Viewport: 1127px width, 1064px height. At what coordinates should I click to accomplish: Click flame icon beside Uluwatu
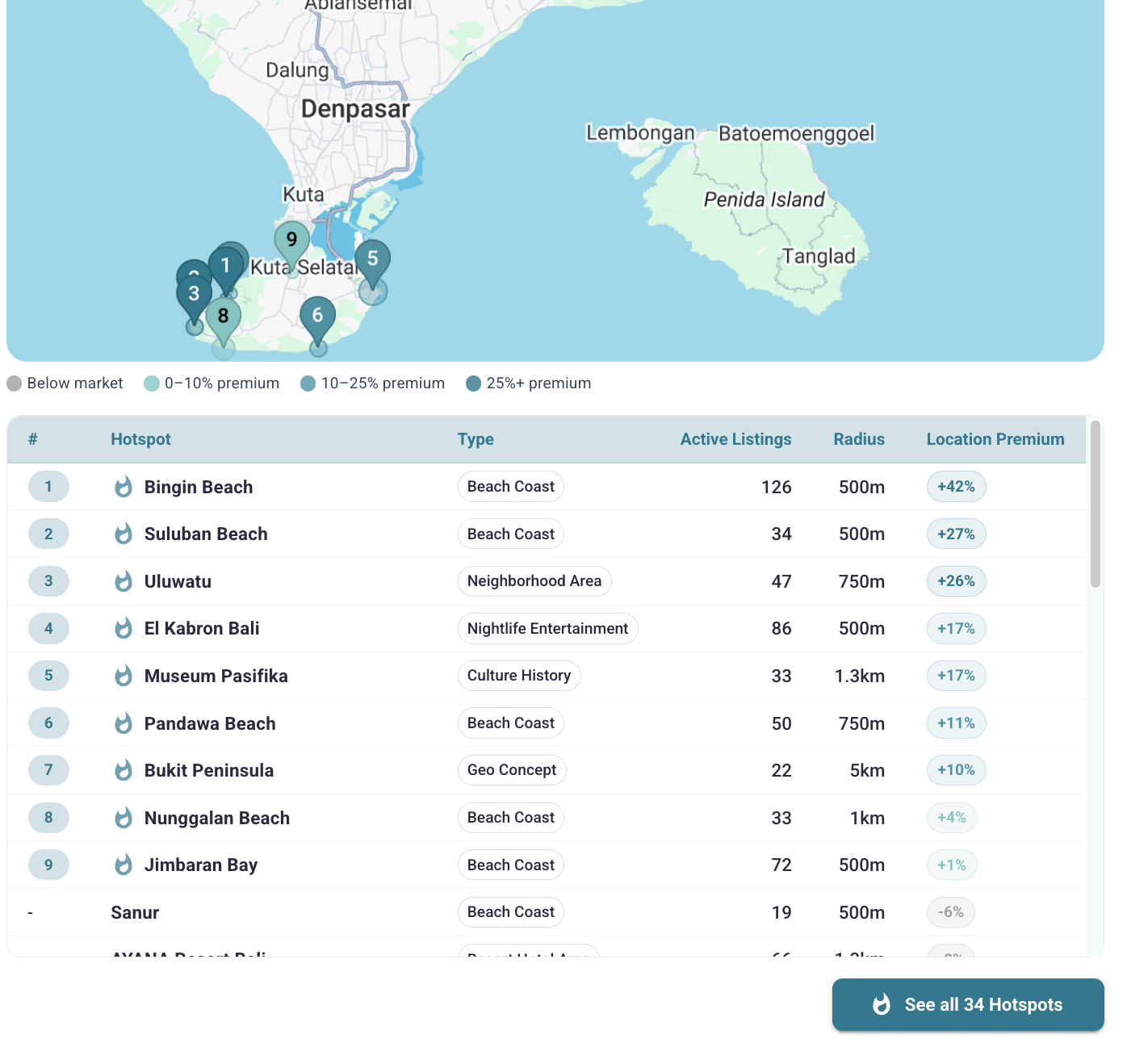point(124,581)
